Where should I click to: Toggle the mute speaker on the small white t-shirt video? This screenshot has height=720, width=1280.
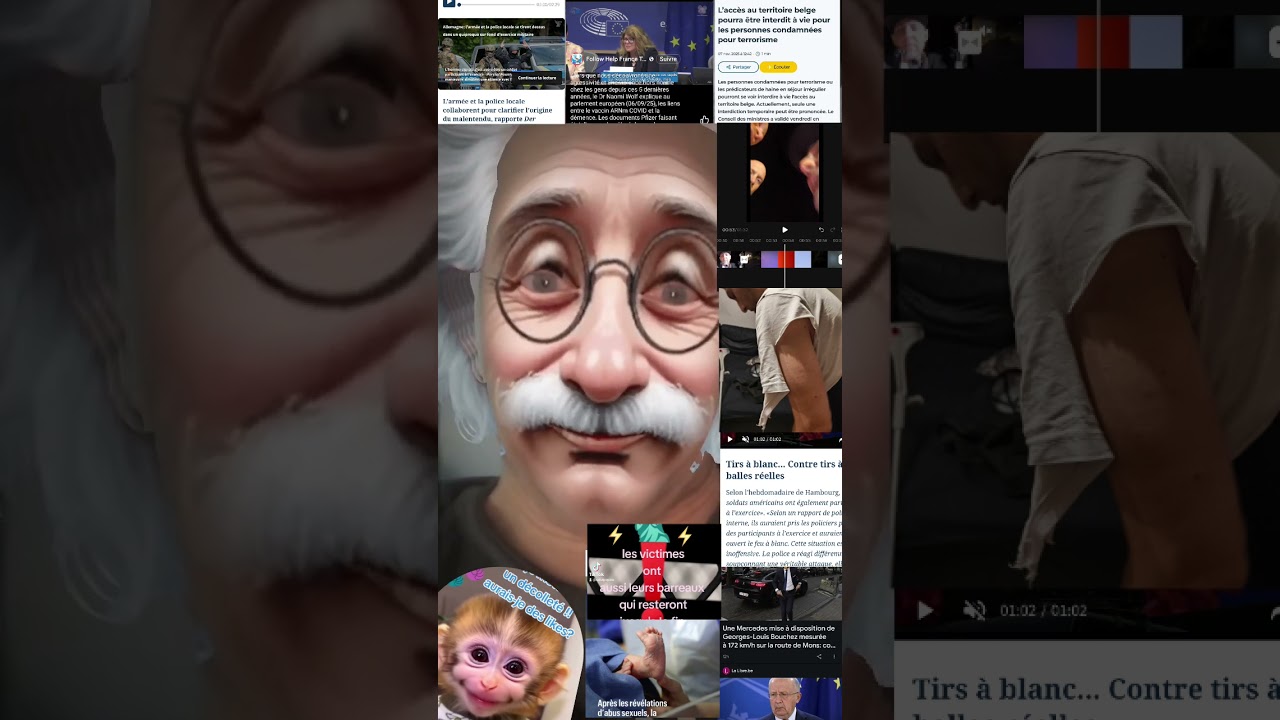tap(745, 439)
